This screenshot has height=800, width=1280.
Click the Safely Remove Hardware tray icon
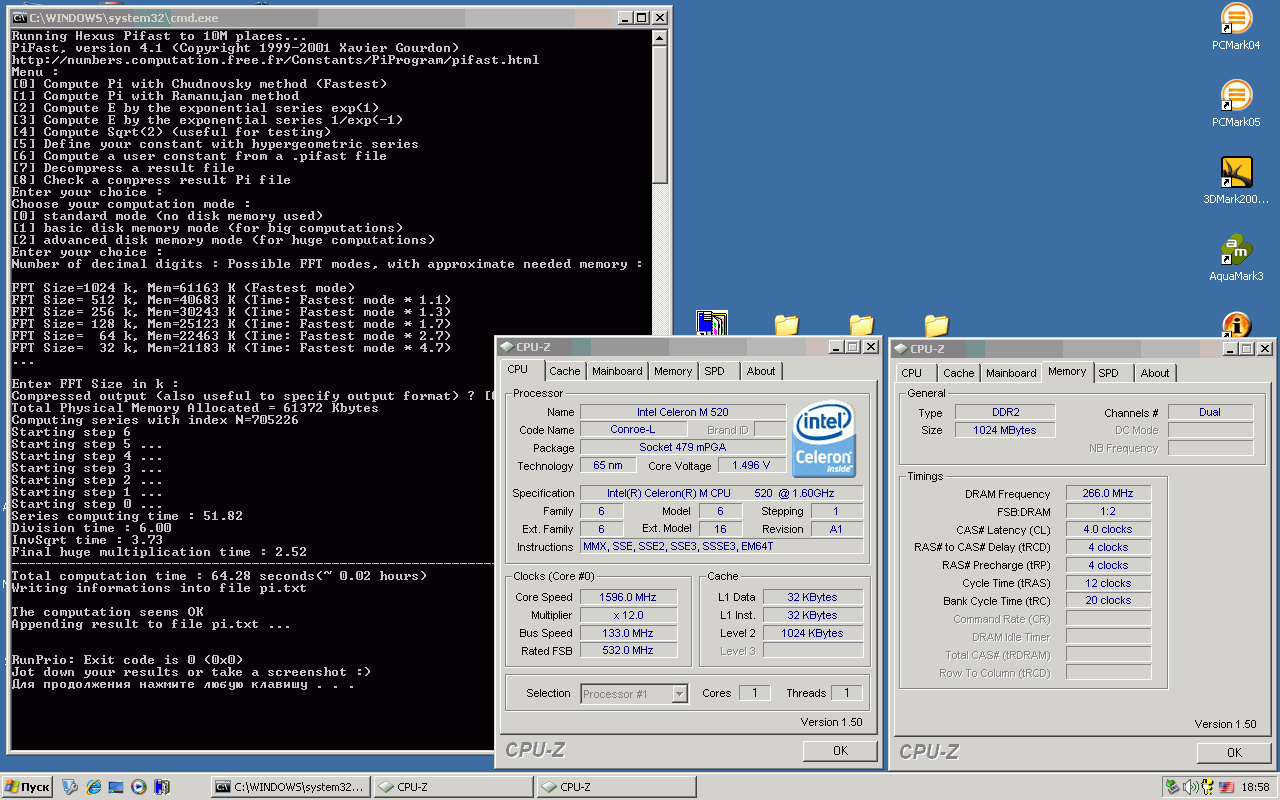pos(1172,787)
